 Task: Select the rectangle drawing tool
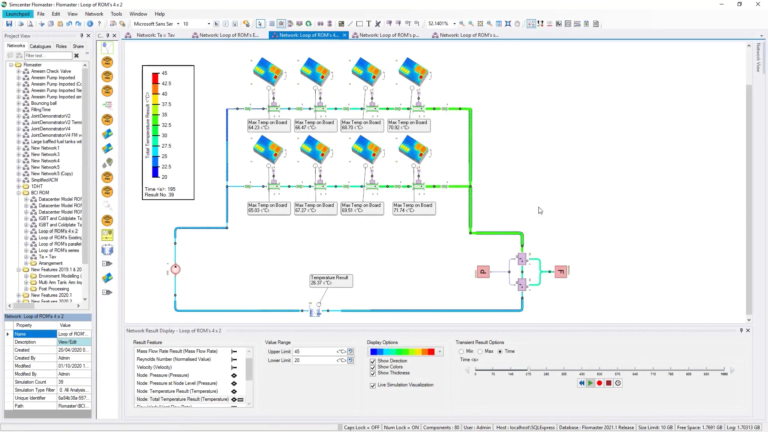360,24
